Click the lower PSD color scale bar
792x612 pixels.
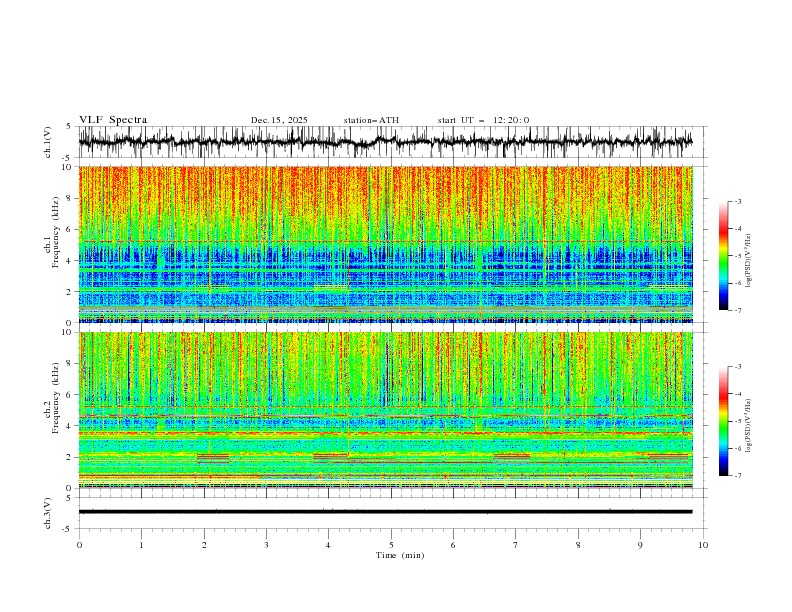723,421
